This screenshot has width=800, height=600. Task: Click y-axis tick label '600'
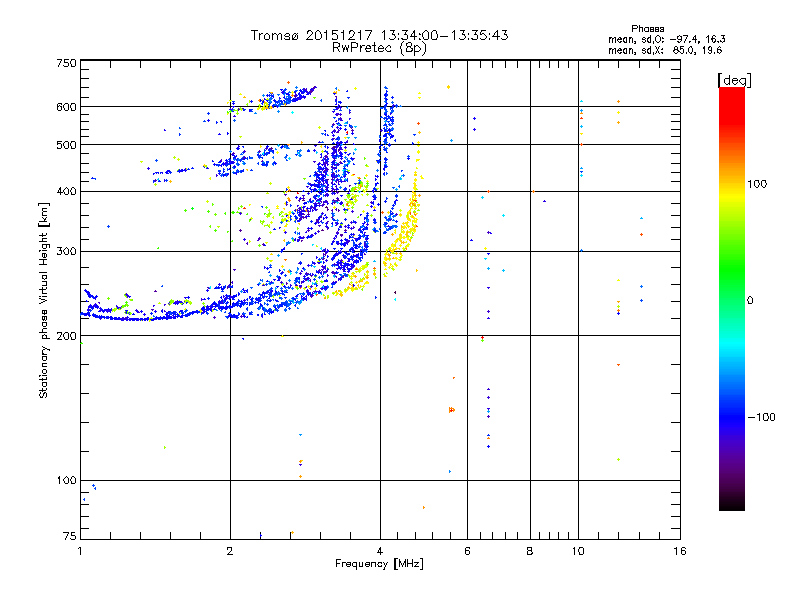(66, 107)
